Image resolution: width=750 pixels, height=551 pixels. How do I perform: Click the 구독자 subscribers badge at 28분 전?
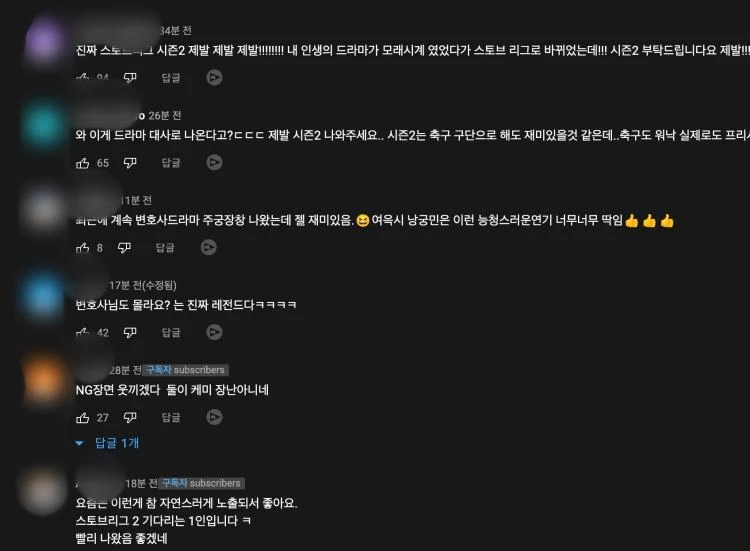[186, 370]
